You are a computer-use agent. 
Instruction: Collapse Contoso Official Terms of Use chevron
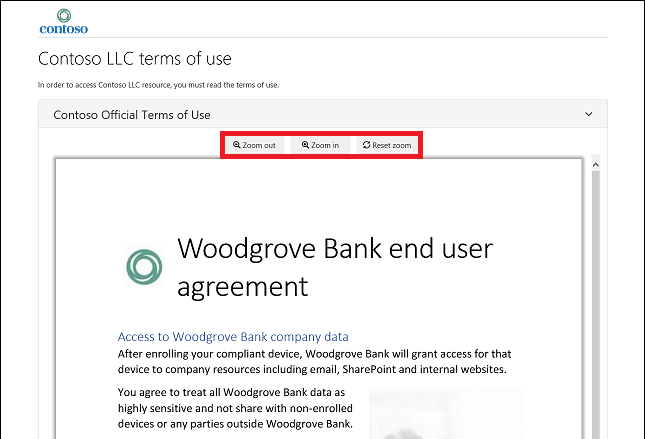[589, 114]
